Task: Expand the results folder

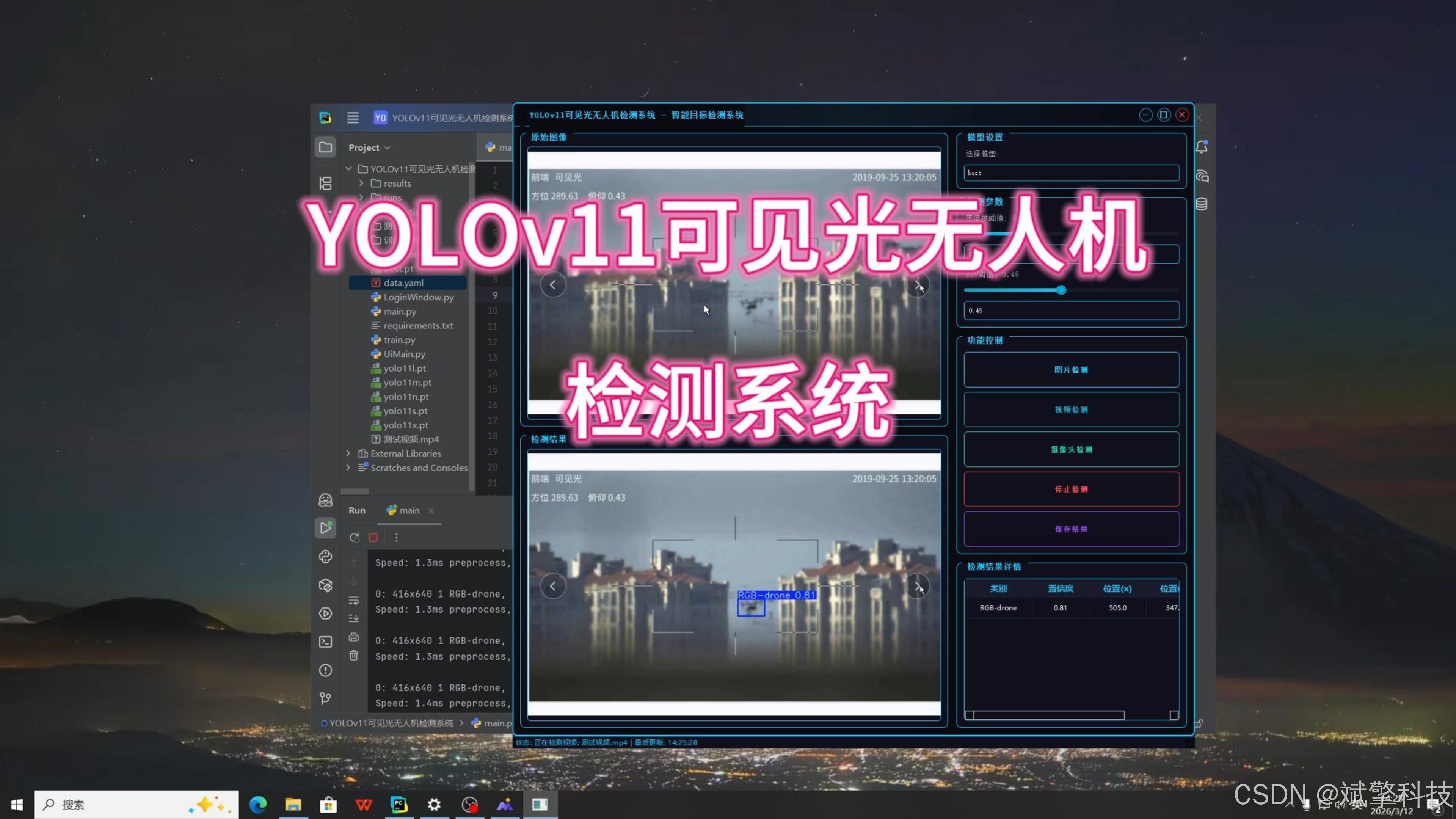Action: (x=361, y=183)
